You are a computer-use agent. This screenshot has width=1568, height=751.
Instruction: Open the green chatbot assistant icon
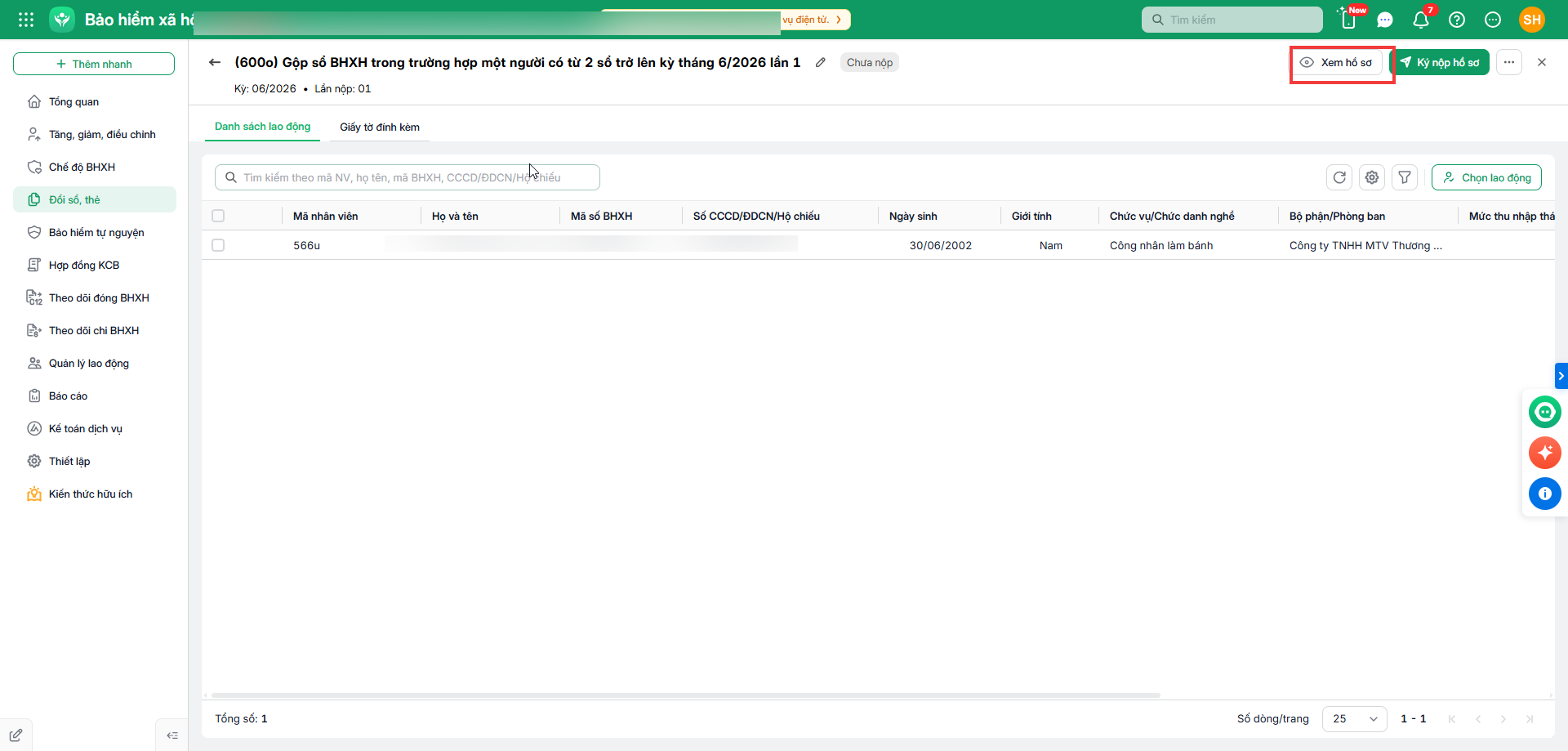pos(1545,412)
